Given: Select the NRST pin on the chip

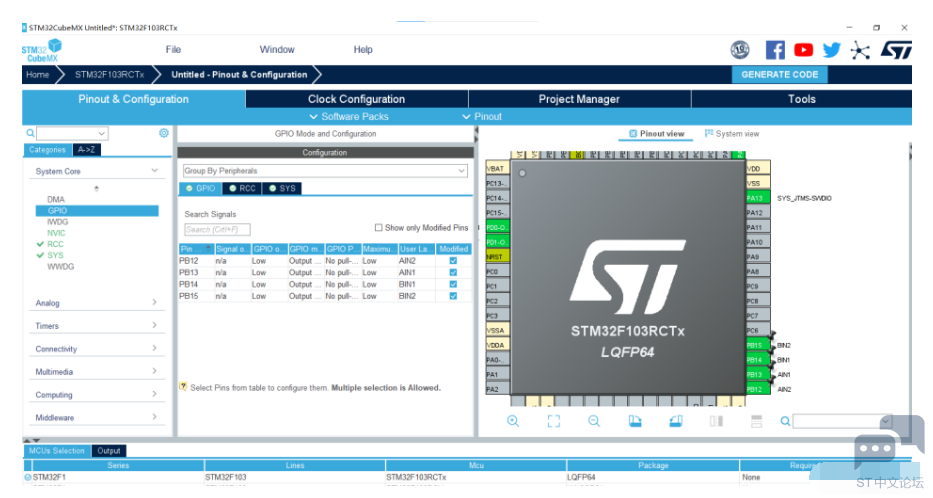Looking at the screenshot, I should (497, 257).
